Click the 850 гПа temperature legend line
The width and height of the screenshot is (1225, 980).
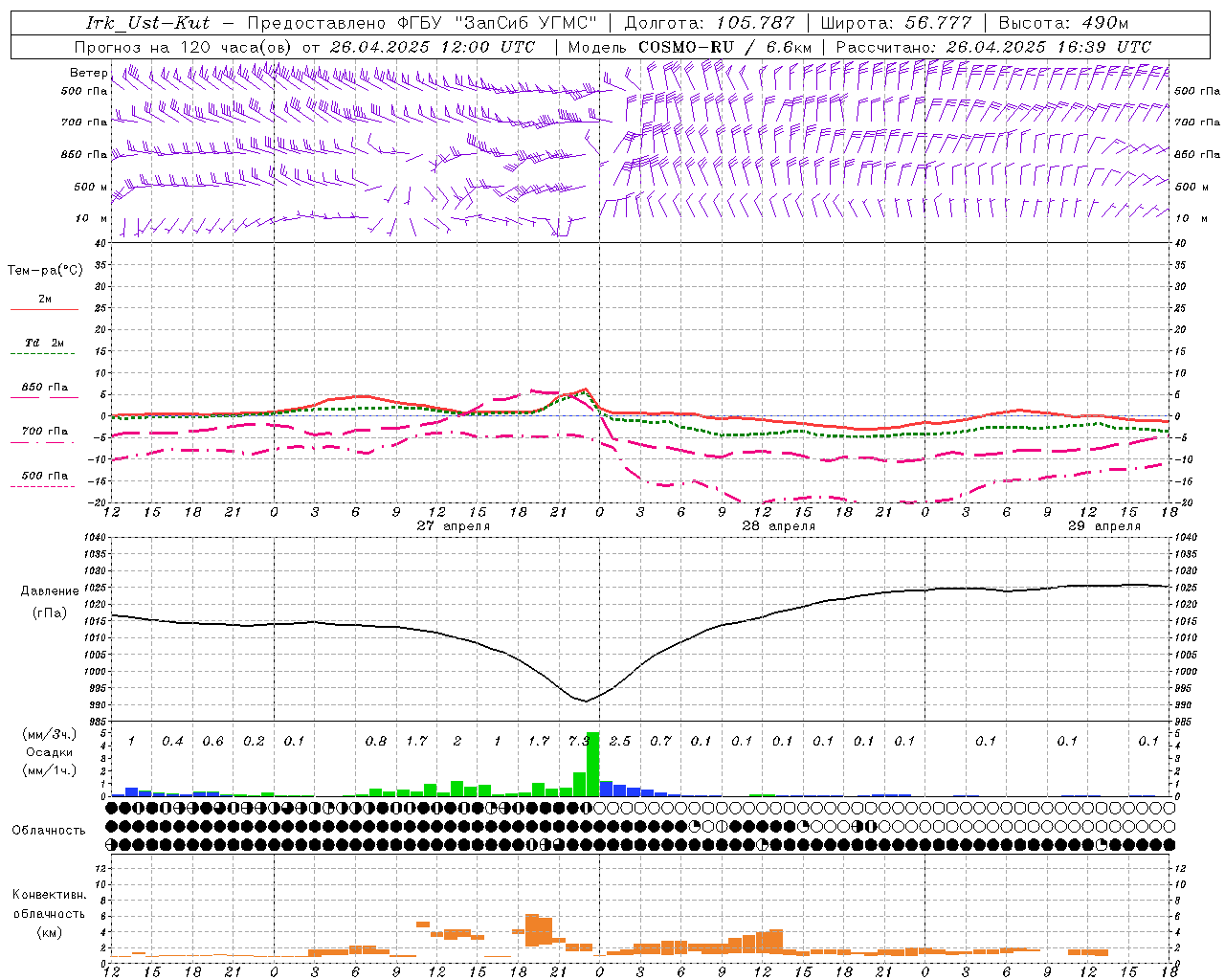tap(44, 397)
